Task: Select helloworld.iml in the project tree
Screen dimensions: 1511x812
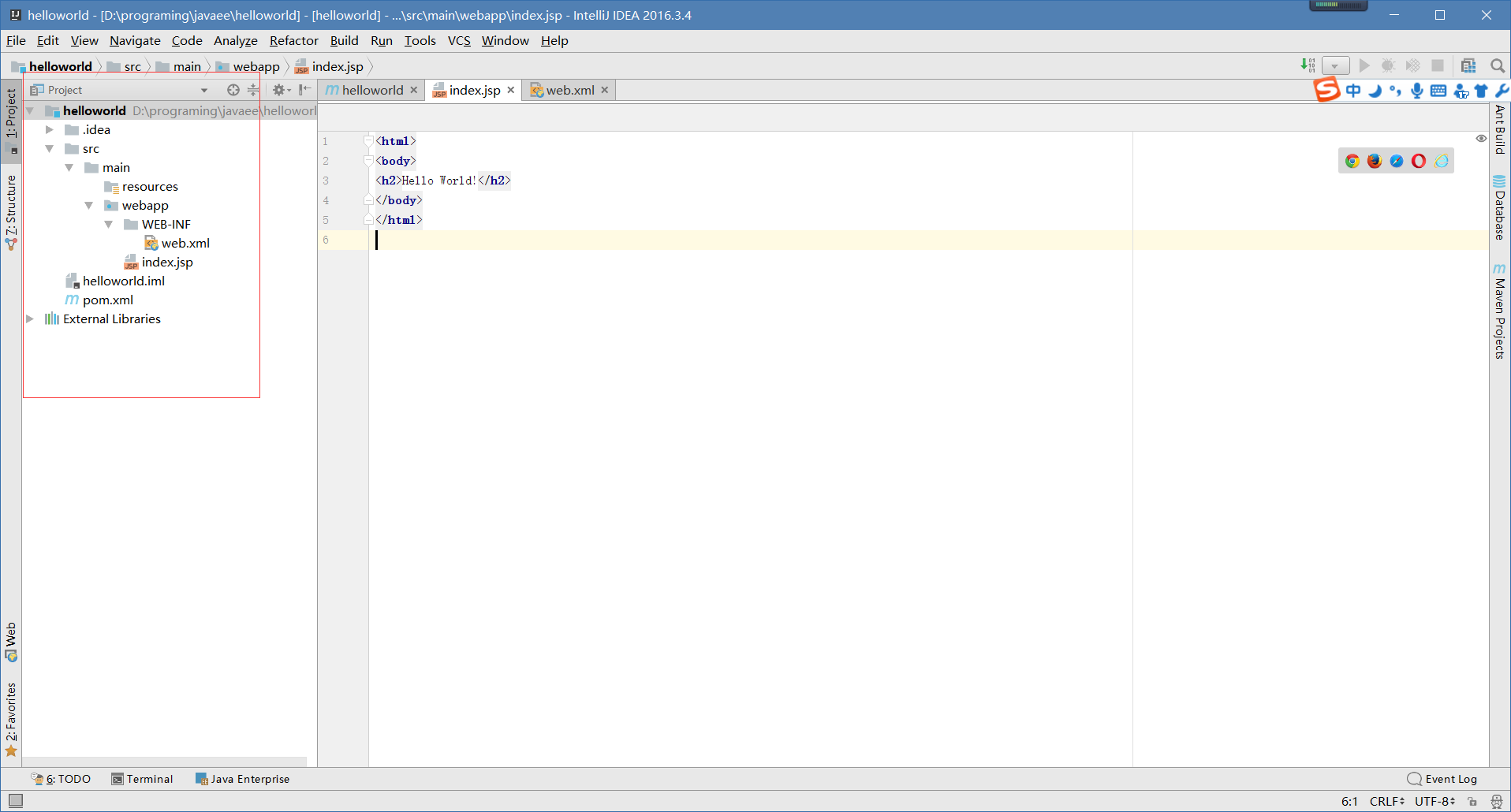Action: tap(114, 281)
